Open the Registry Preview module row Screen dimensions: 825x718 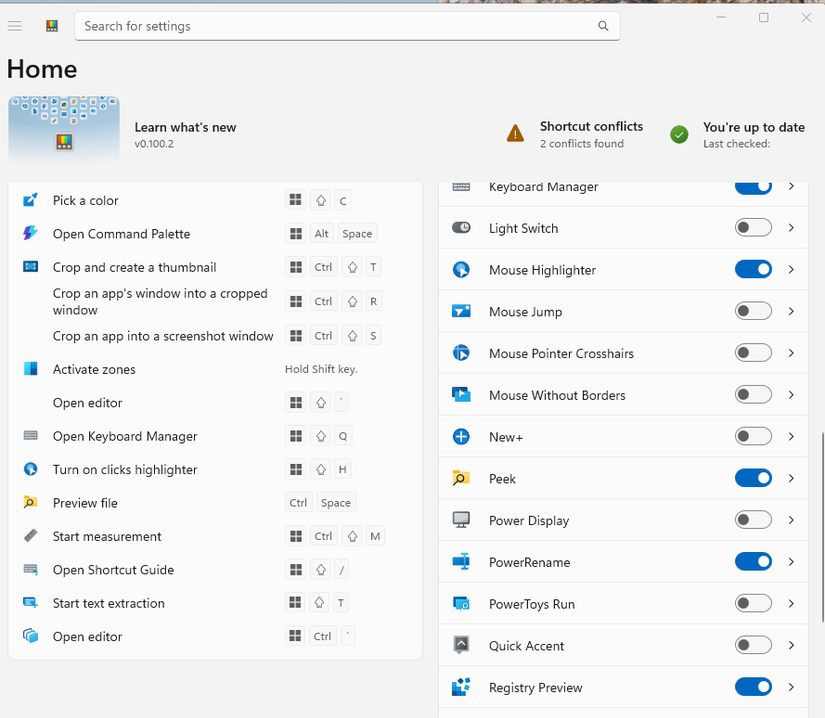623,686
